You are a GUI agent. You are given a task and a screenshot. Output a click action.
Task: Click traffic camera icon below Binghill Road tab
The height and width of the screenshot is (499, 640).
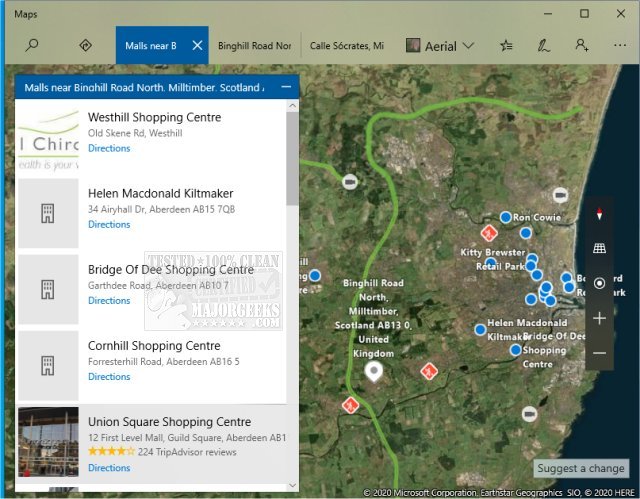click(349, 182)
